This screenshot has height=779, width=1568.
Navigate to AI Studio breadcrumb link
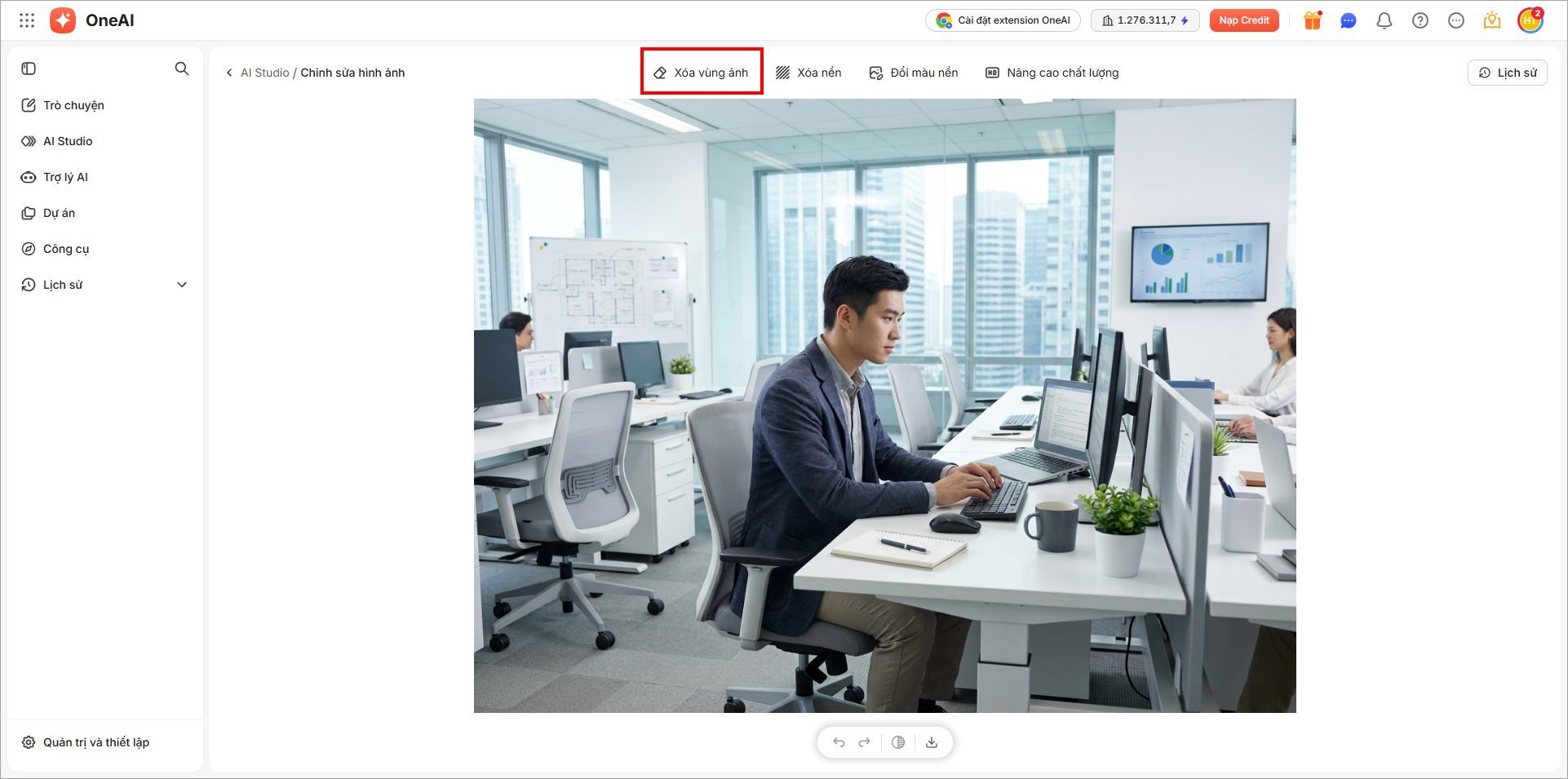265,73
